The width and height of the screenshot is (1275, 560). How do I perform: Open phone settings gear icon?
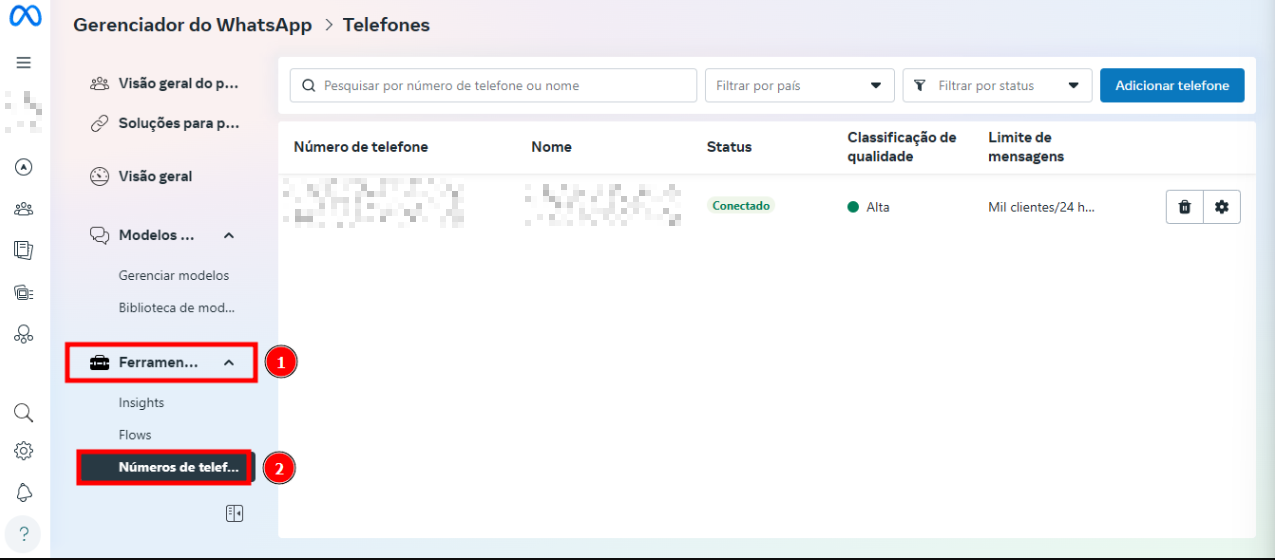[1221, 207]
